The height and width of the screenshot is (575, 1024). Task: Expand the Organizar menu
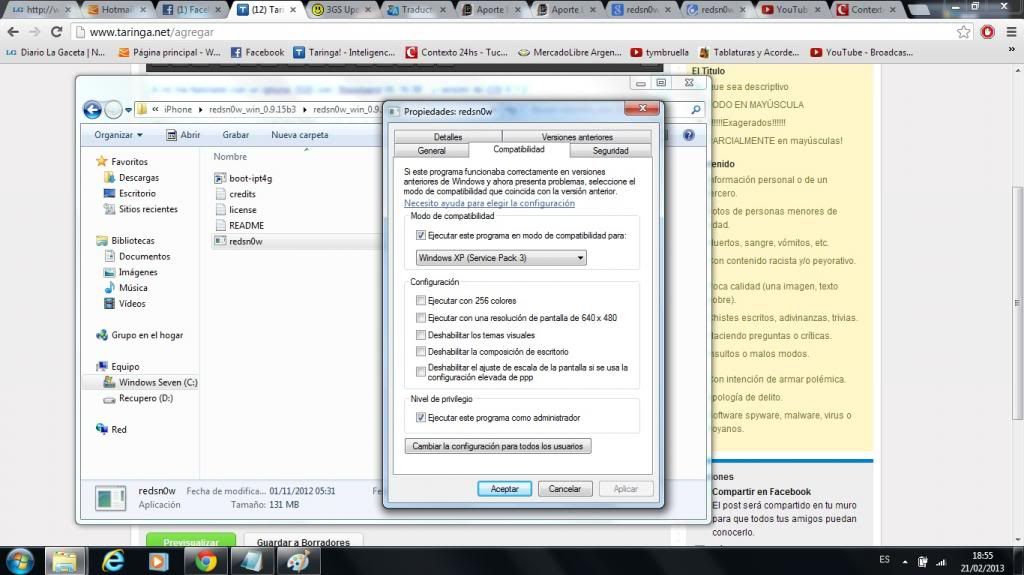click(118, 135)
